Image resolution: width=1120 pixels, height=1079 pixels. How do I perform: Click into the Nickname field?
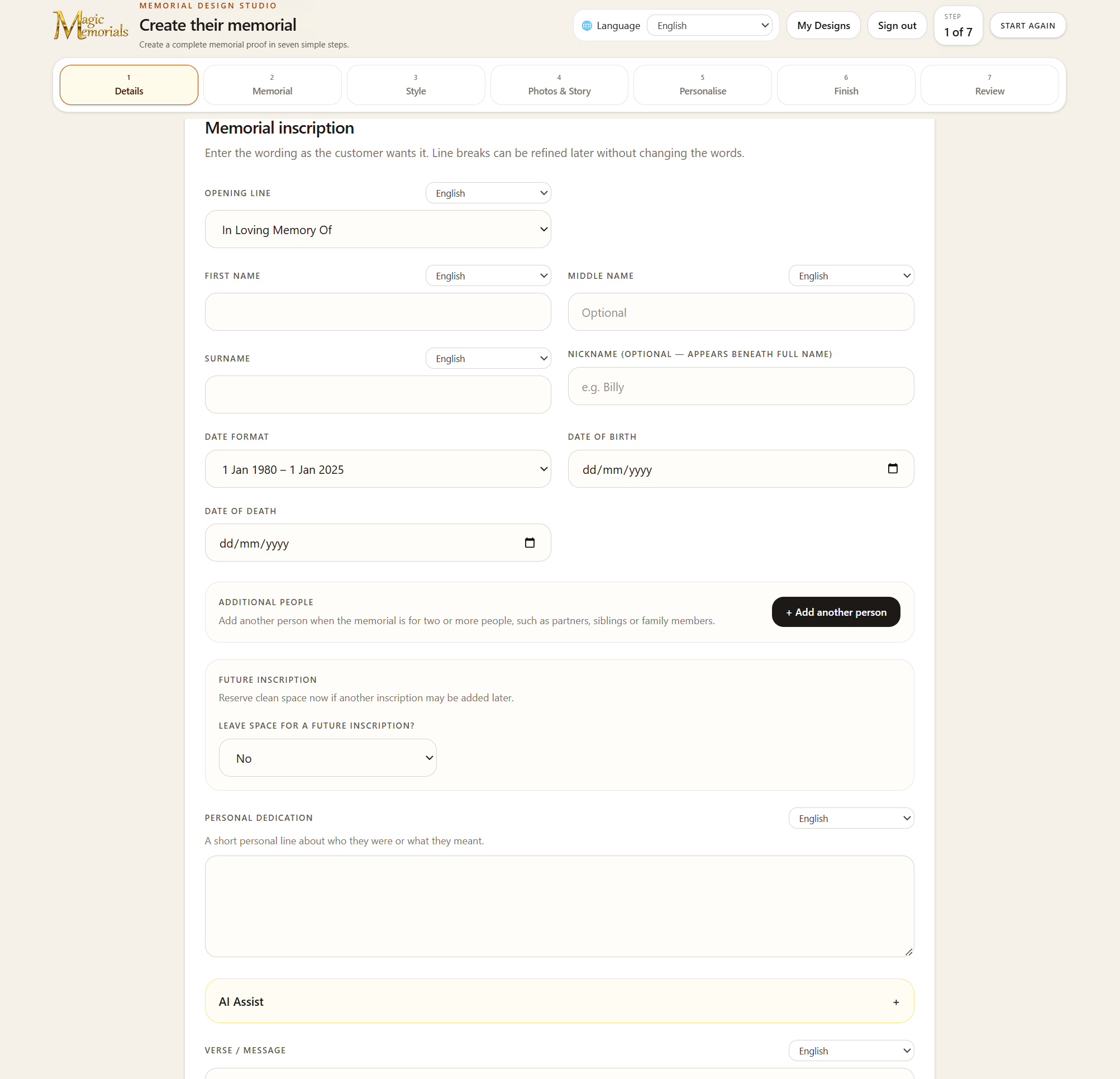(741, 386)
